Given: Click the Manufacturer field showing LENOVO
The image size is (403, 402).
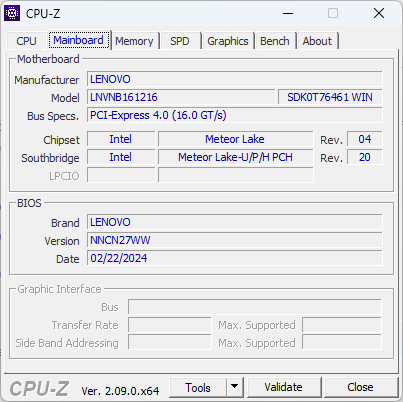Looking at the screenshot, I should pos(235,79).
